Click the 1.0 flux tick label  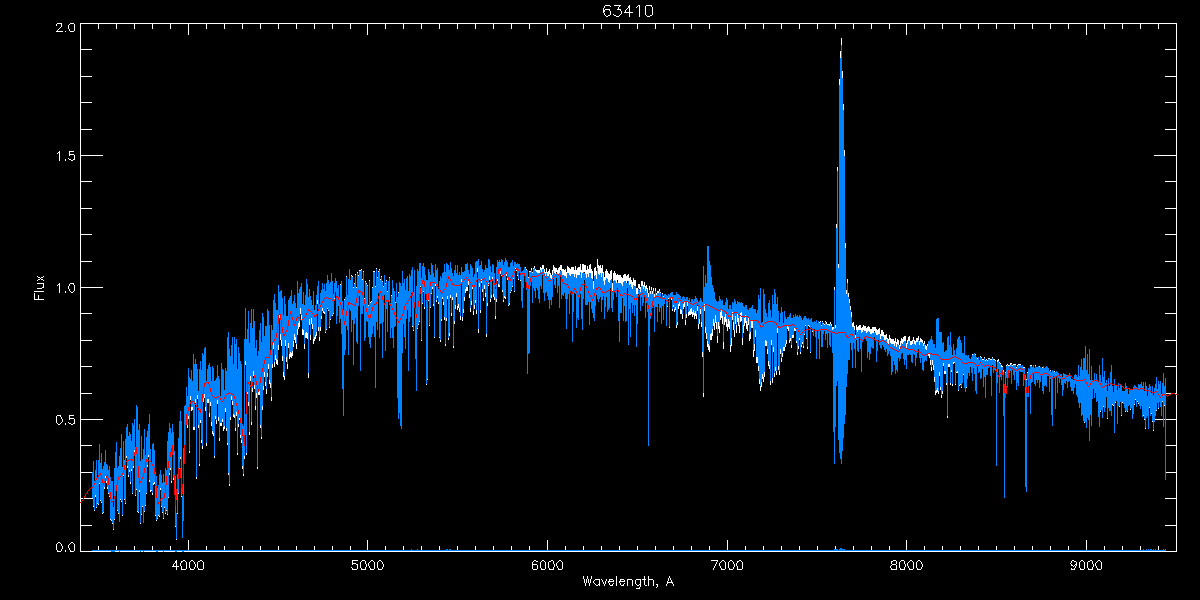coord(65,288)
